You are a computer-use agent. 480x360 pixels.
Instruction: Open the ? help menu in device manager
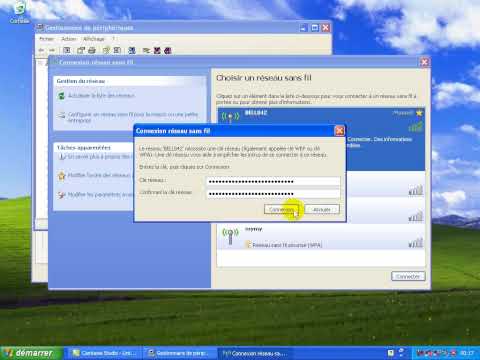(x=113, y=39)
